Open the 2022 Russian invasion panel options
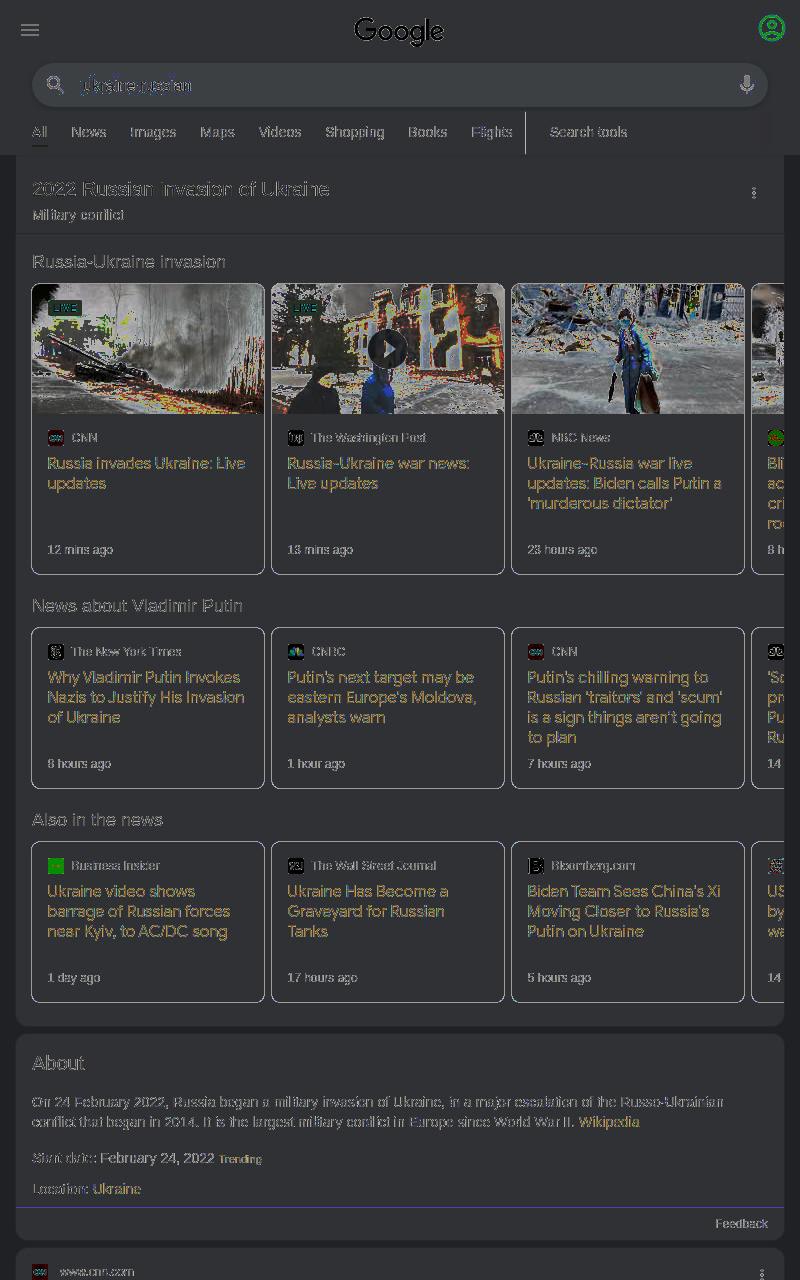Viewport: 800px width, 1280px height. click(754, 193)
